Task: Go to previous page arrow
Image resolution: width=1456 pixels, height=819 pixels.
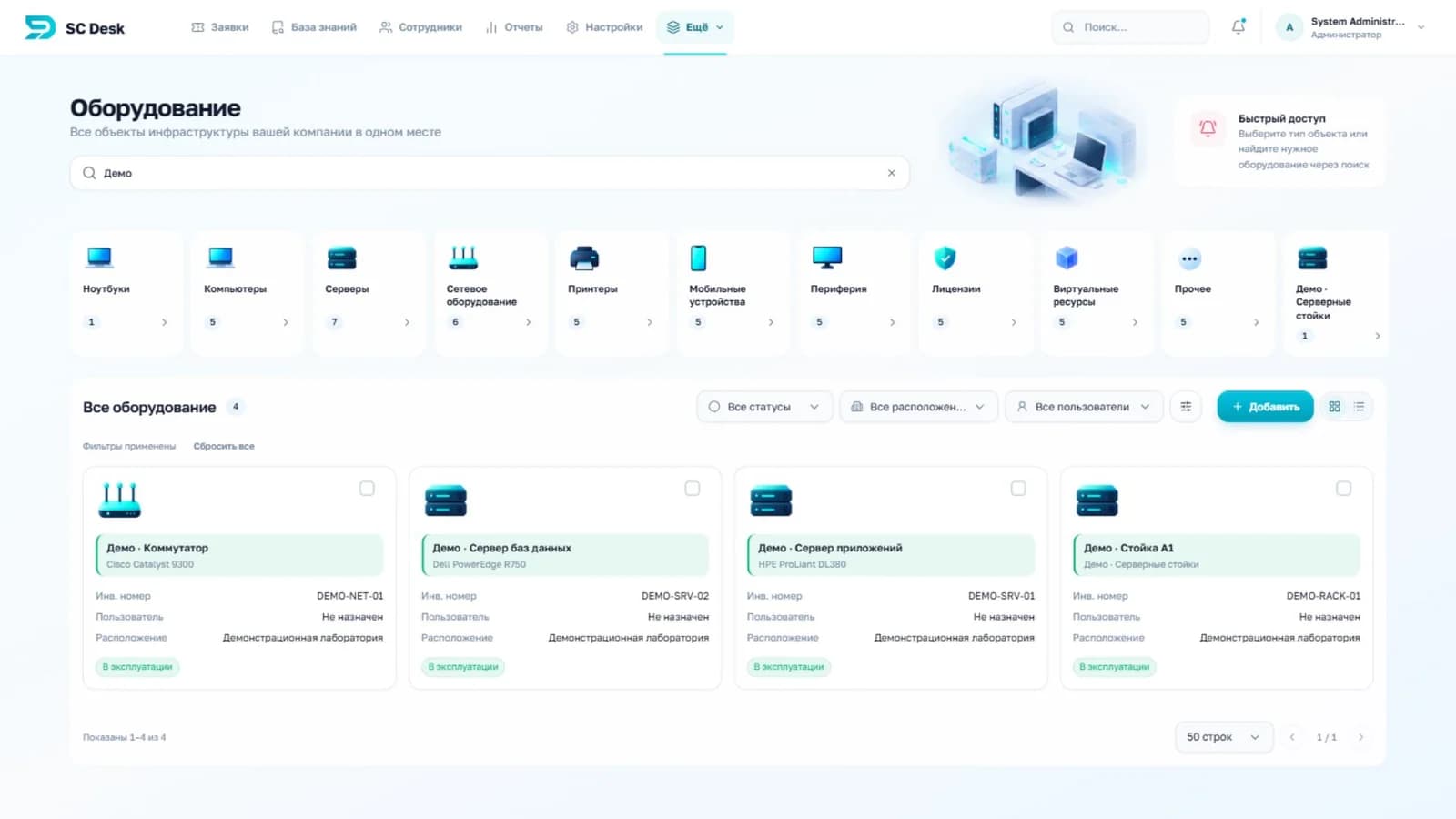Action: (1292, 737)
